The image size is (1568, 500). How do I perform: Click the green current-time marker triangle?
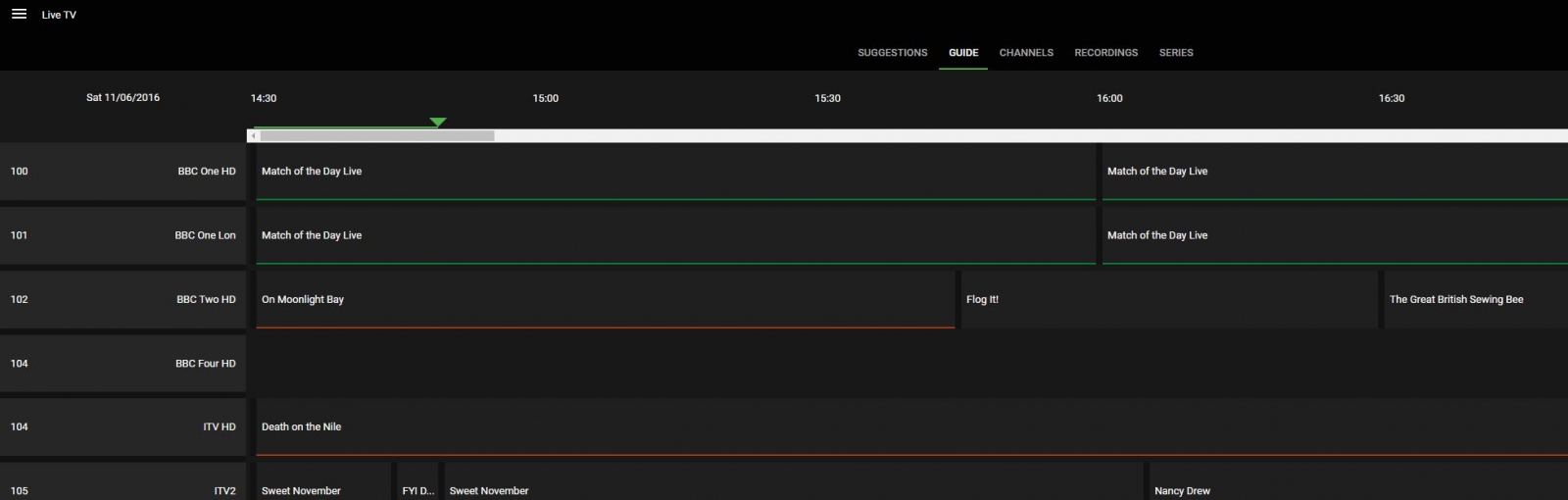point(438,122)
